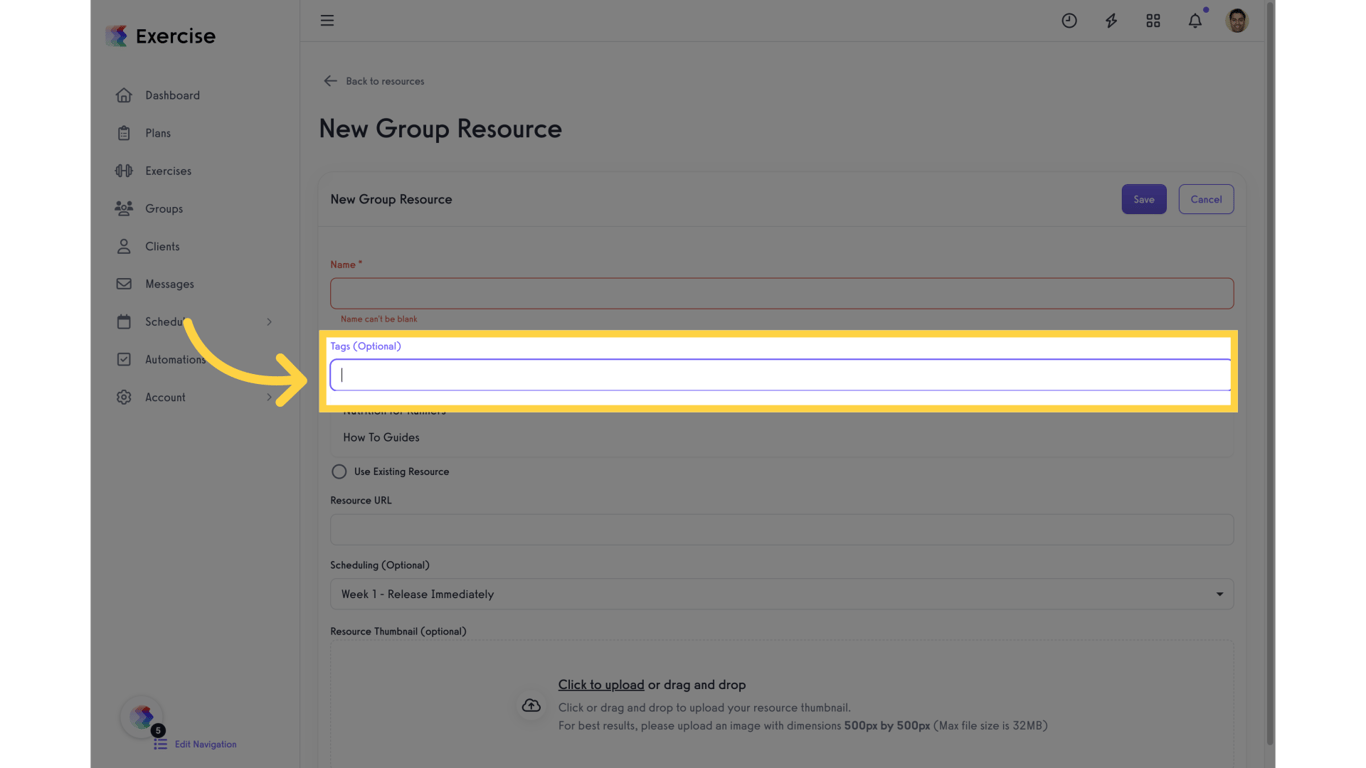Click the Edit Navigation link
The height and width of the screenshot is (768, 1366).
(x=205, y=745)
